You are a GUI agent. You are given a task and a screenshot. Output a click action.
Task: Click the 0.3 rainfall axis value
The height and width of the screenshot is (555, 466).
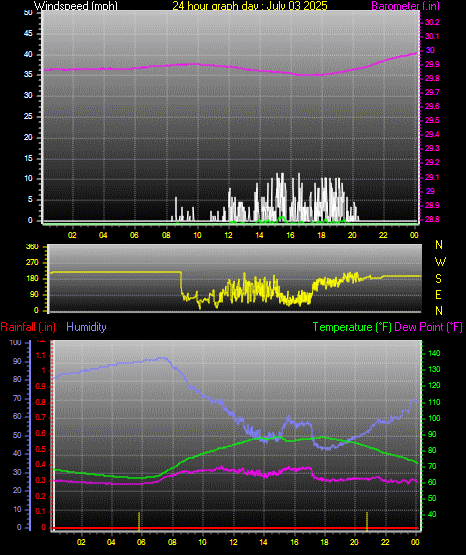(x=41, y=481)
